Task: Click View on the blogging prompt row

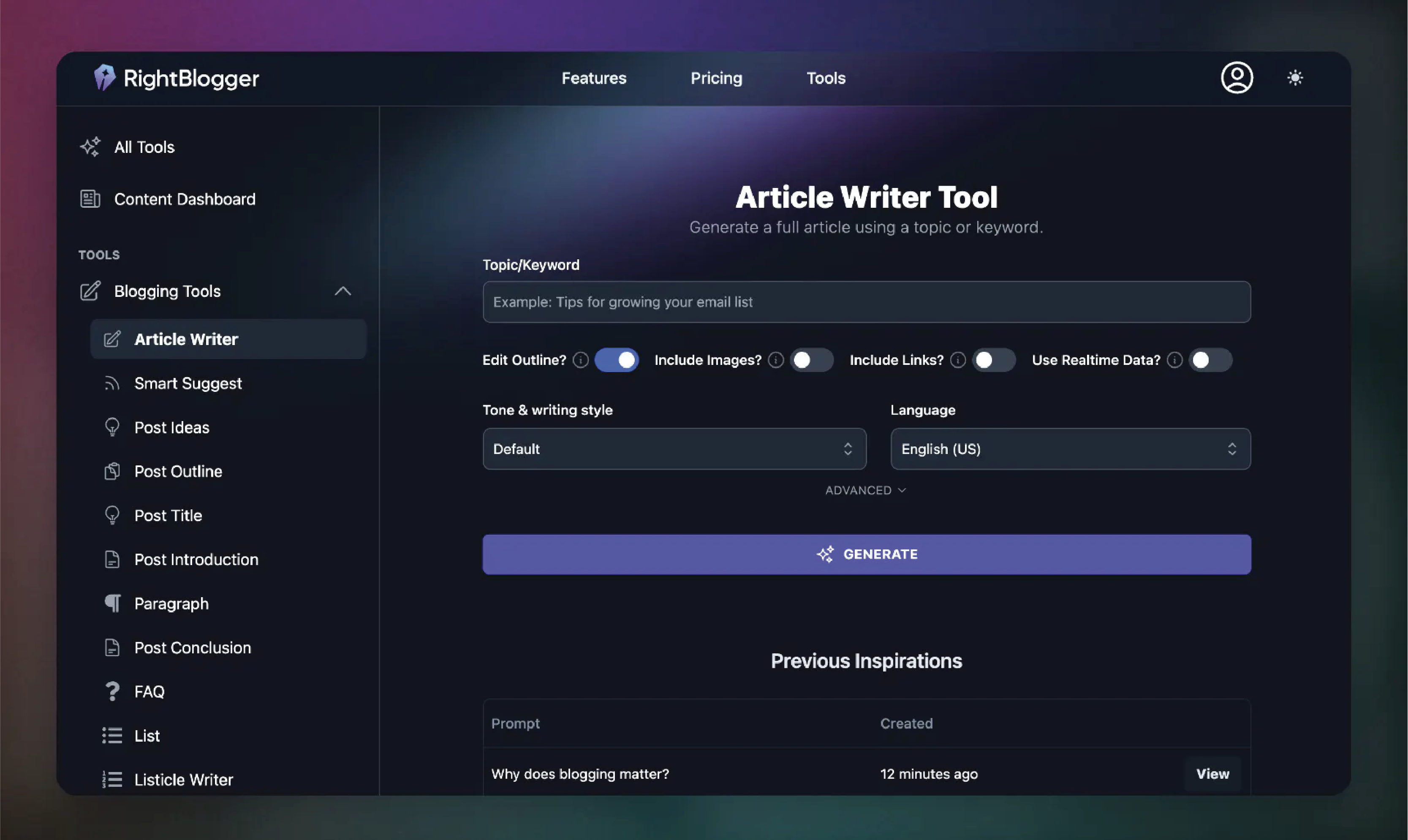Action: pyautogui.click(x=1212, y=774)
